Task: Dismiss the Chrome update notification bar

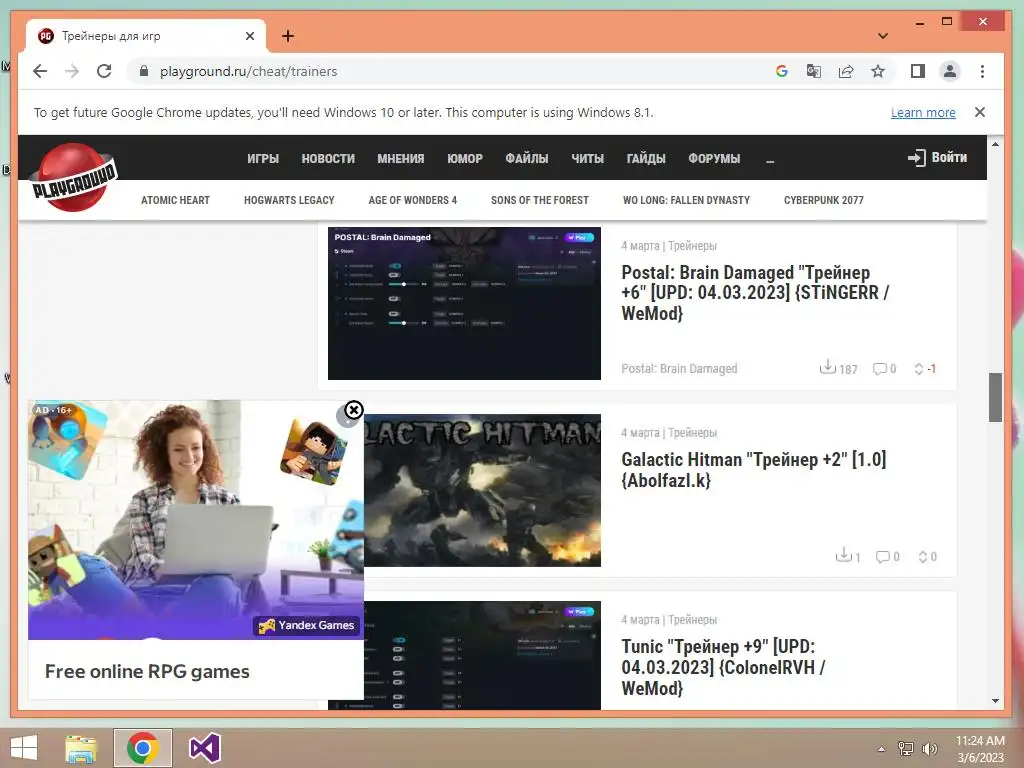Action: [x=980, y=112]
